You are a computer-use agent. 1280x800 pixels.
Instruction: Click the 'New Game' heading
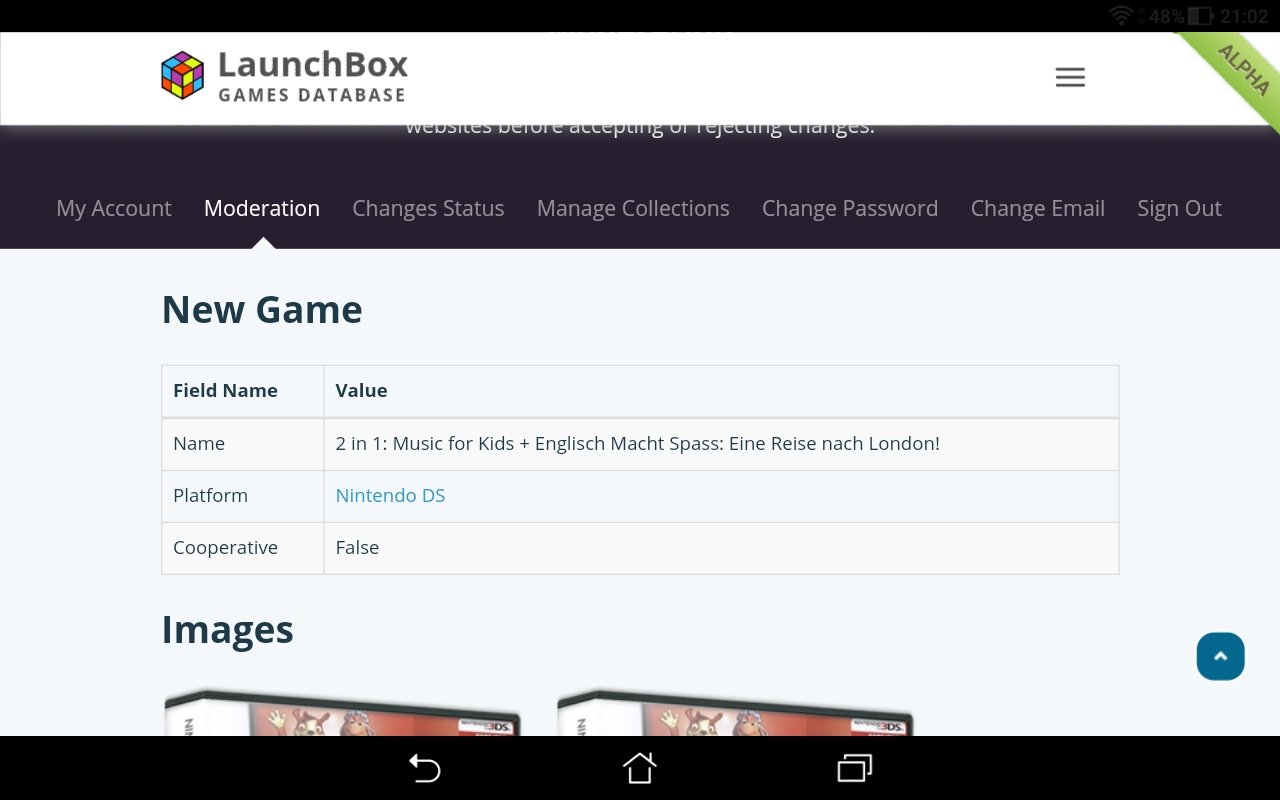click(262, 309)
